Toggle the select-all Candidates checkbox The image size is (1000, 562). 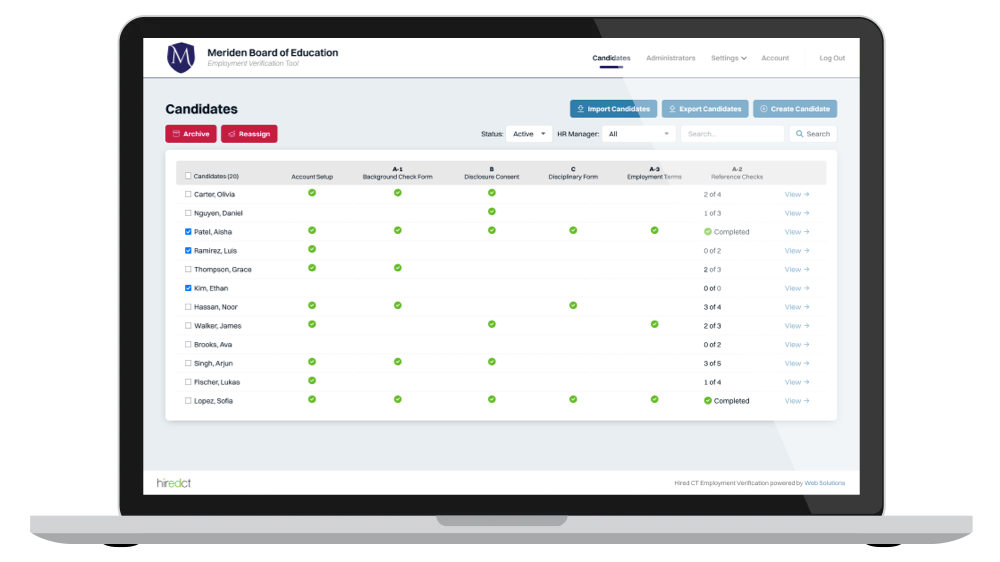pos(188,175)
